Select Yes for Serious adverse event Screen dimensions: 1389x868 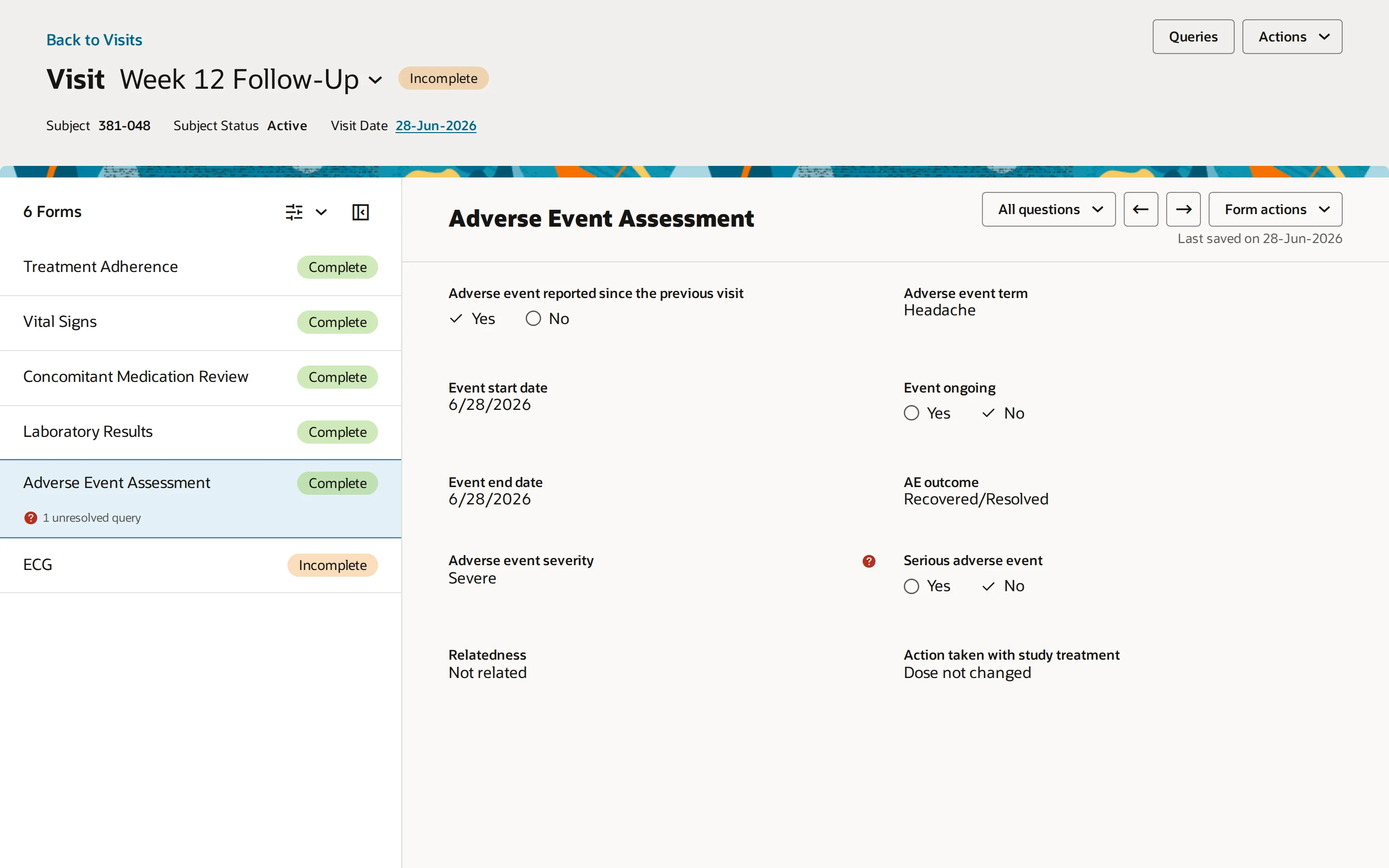(927, 586)
